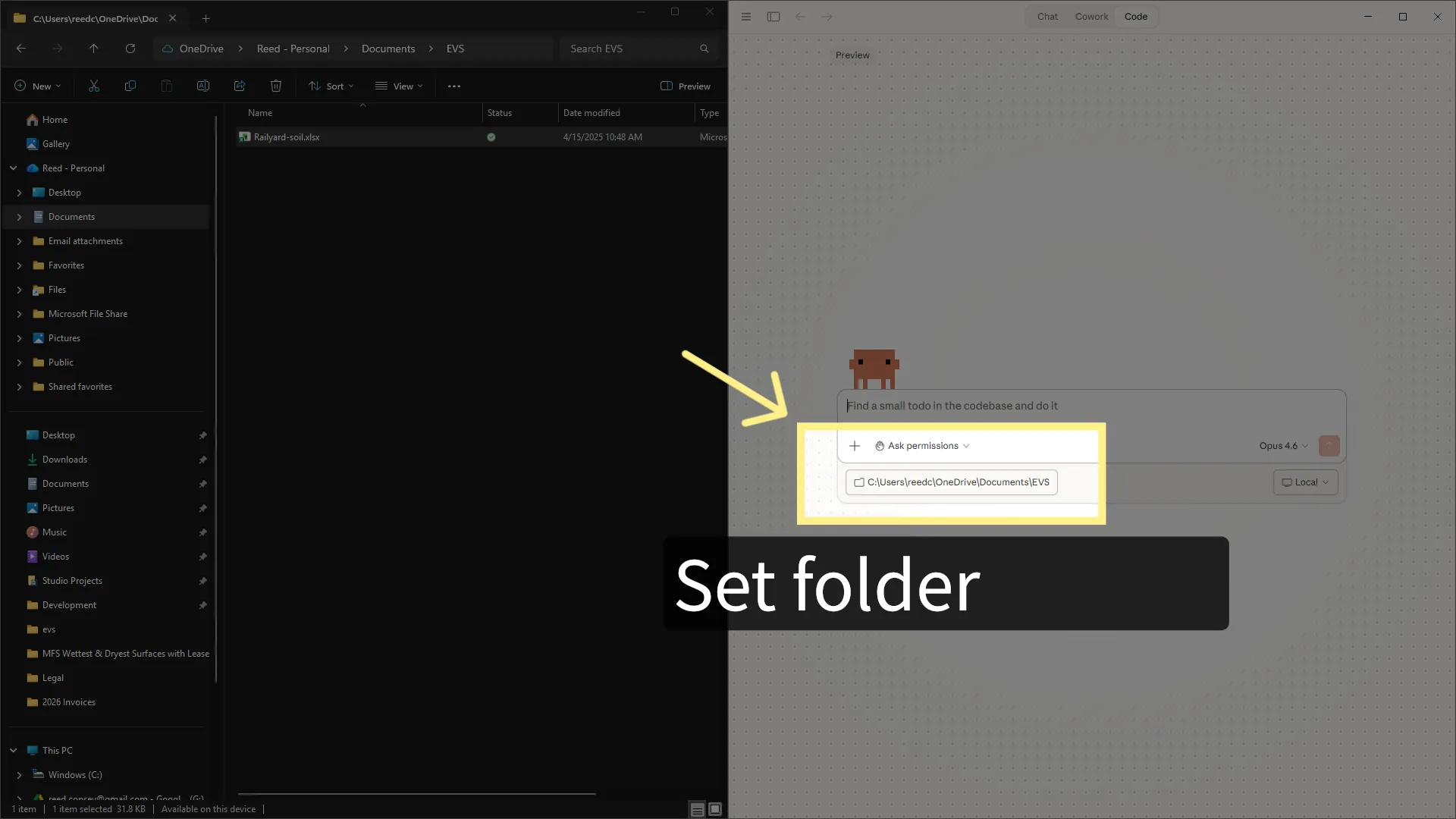
Task: Open pinned Music folder
Action: [54, 532]
